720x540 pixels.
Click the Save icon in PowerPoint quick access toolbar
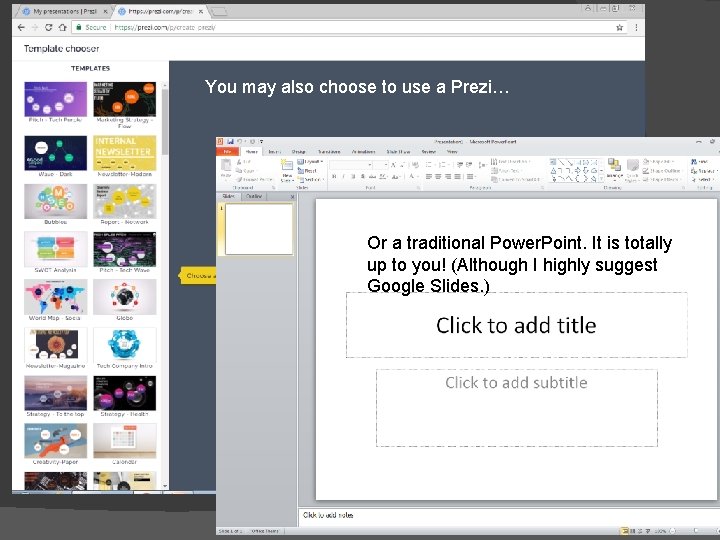231,142
